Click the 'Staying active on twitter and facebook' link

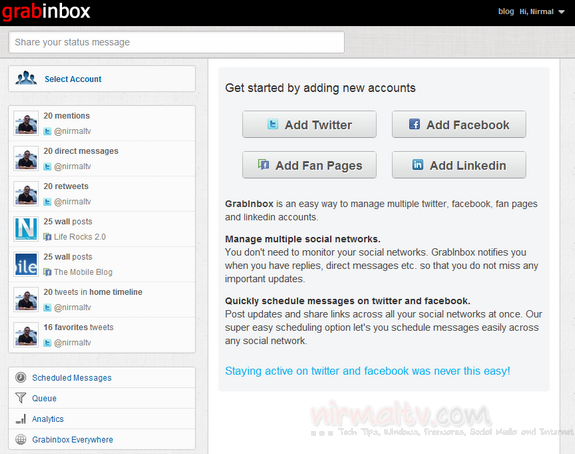[x=367, y=371]
